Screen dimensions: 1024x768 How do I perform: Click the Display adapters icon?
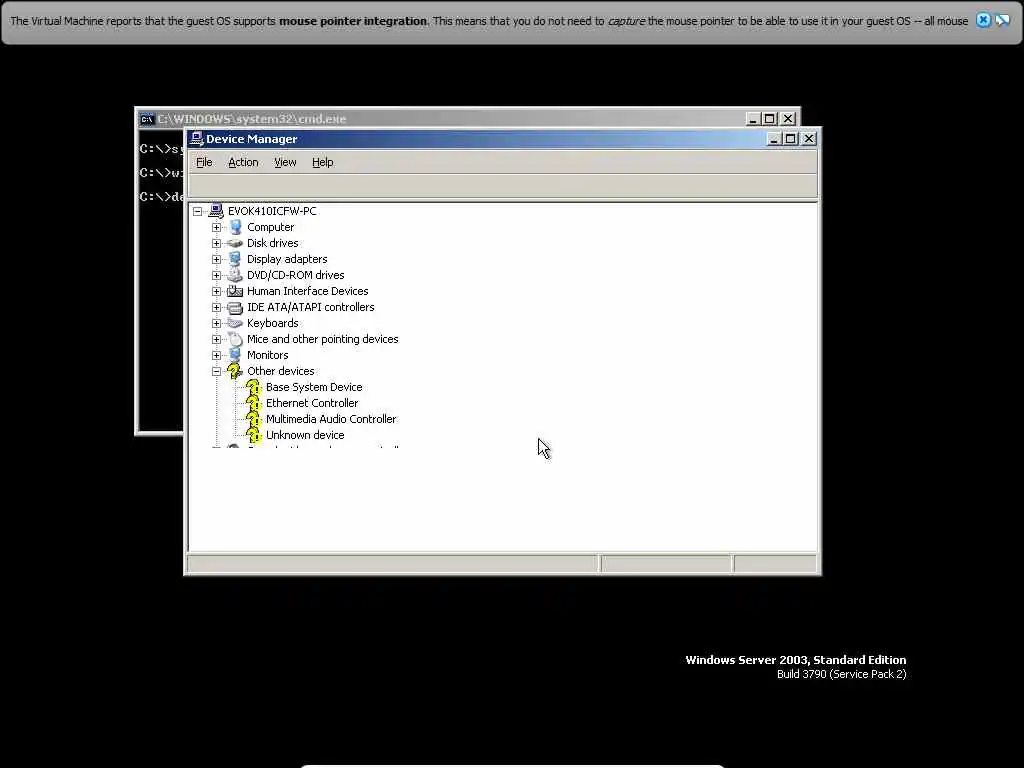[x=235, y=259]
